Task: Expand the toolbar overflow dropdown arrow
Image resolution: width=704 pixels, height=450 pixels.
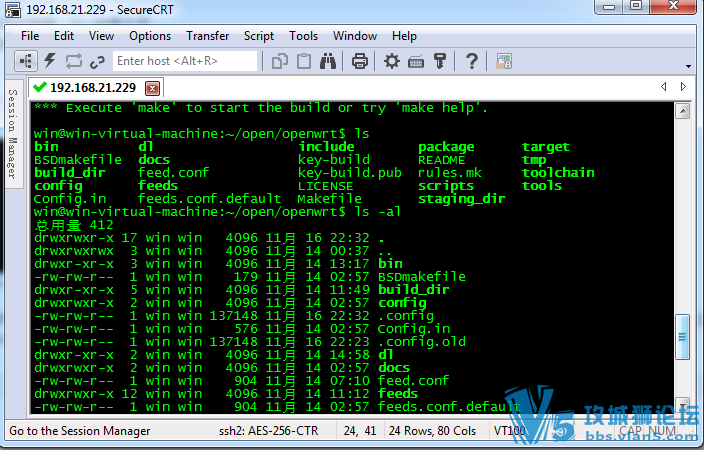Action: (688, 66)
